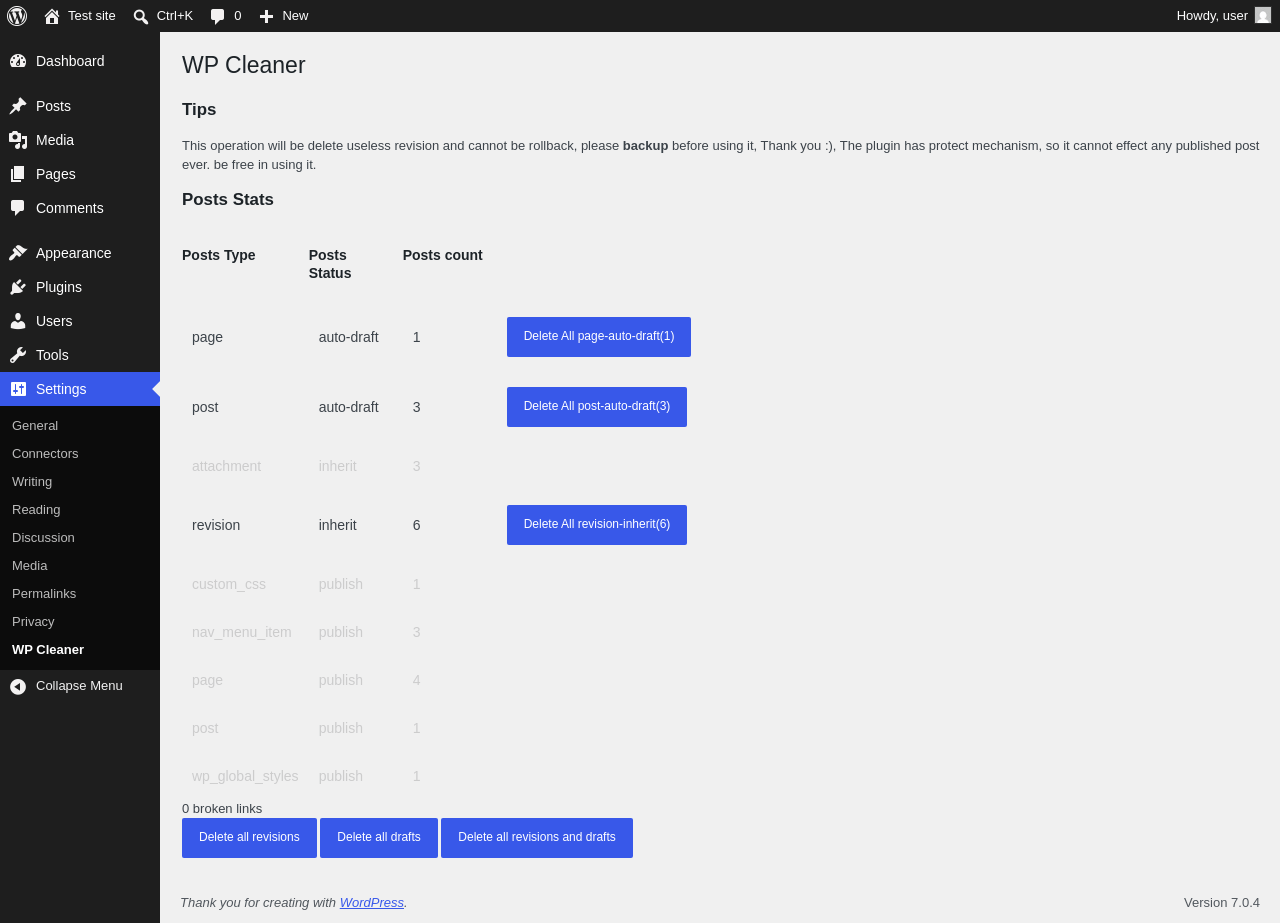Click the Dashboard gauge icon
This screenshot has width=1280, height=923.
(18, 61)
